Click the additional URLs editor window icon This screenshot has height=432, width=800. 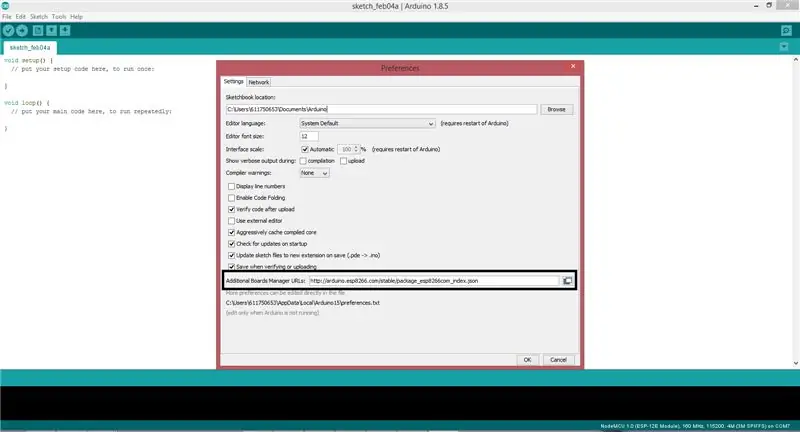(x=567, y=281)
